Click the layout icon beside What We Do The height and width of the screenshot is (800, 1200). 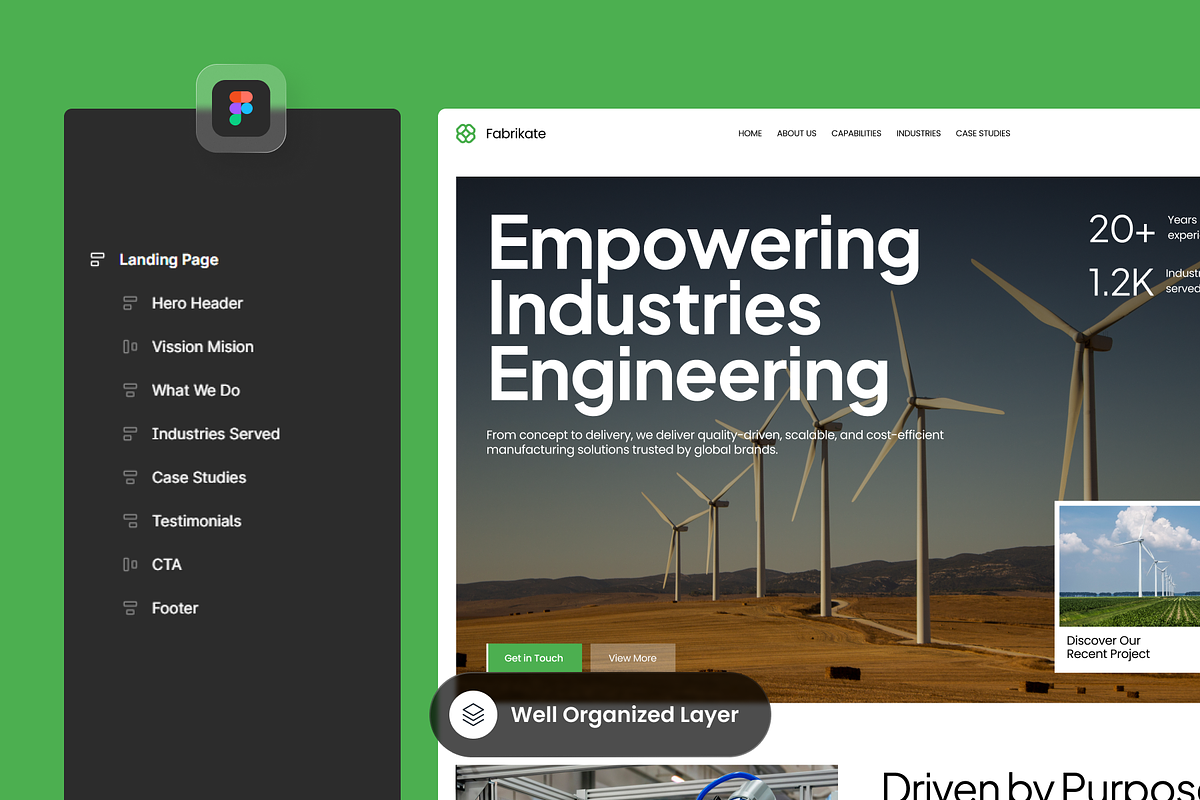click(x=129, y=390)
